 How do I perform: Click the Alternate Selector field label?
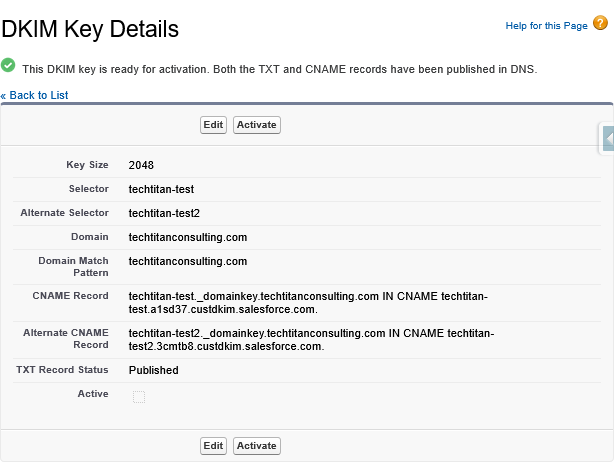[x=64, y=213]
